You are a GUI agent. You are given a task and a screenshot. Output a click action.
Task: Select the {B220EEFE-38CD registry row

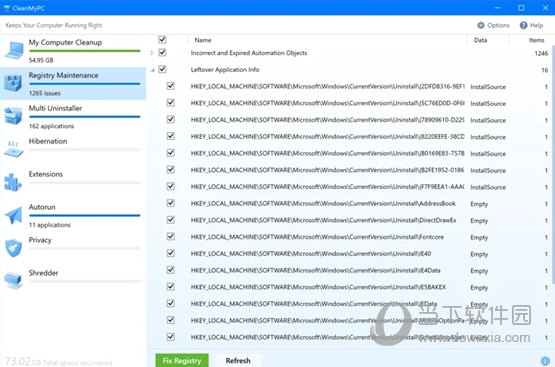click(350, 137)
